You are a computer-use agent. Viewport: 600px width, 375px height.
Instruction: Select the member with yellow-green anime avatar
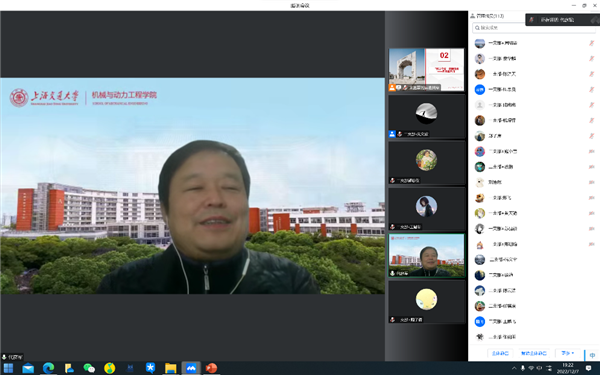[x=534, y=213]
